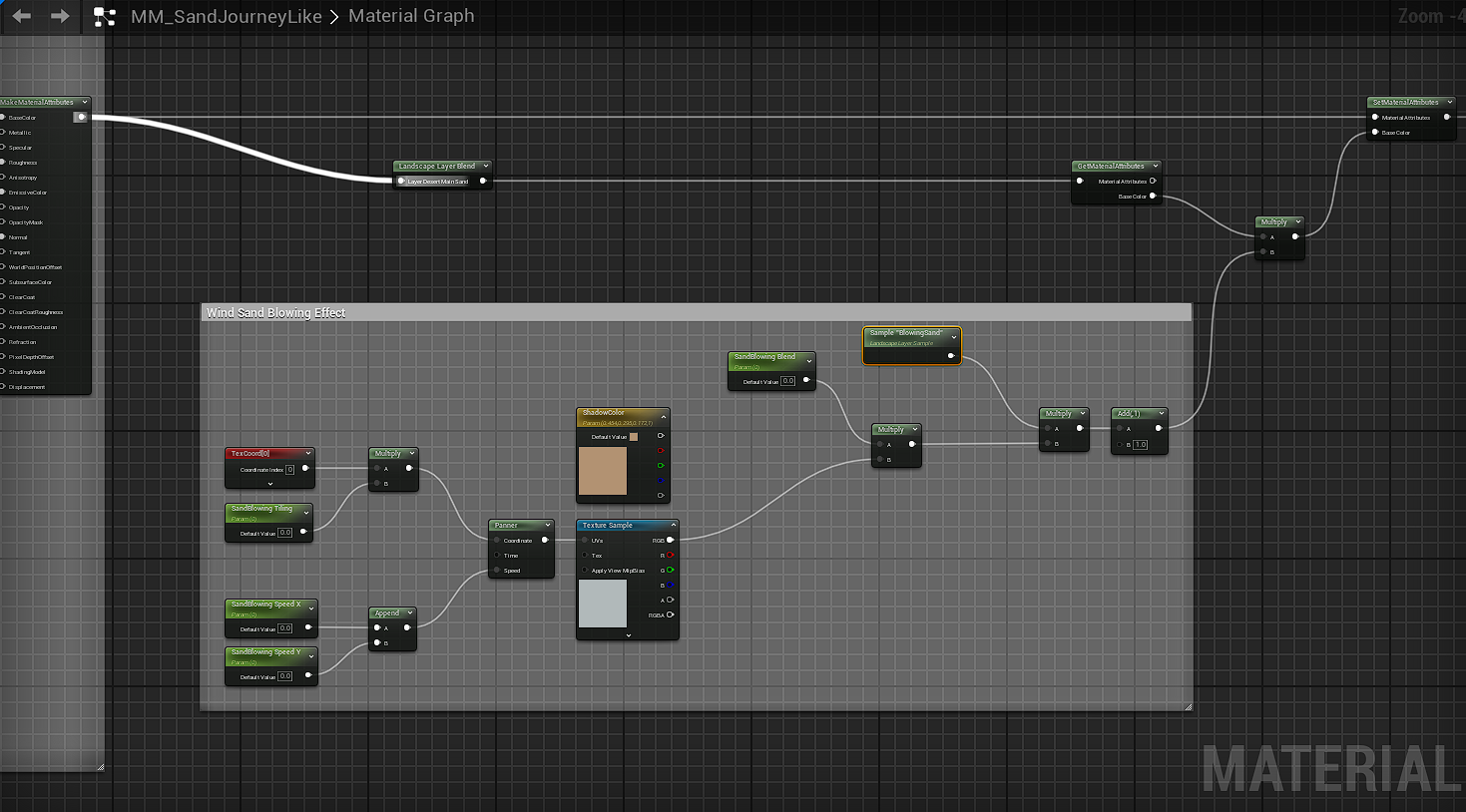Click the Append node B input pin

(377, 643)
